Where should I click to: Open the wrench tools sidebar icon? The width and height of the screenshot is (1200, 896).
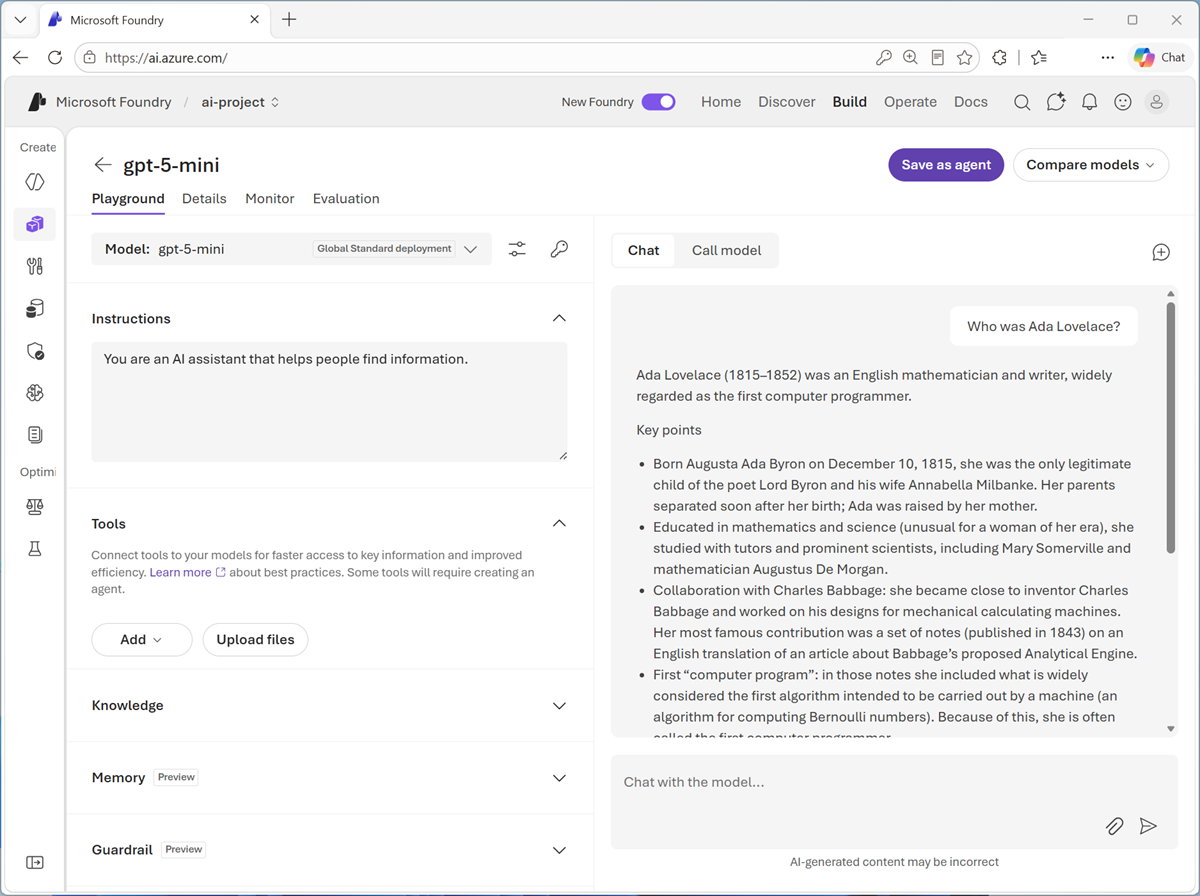click(35, 266)
